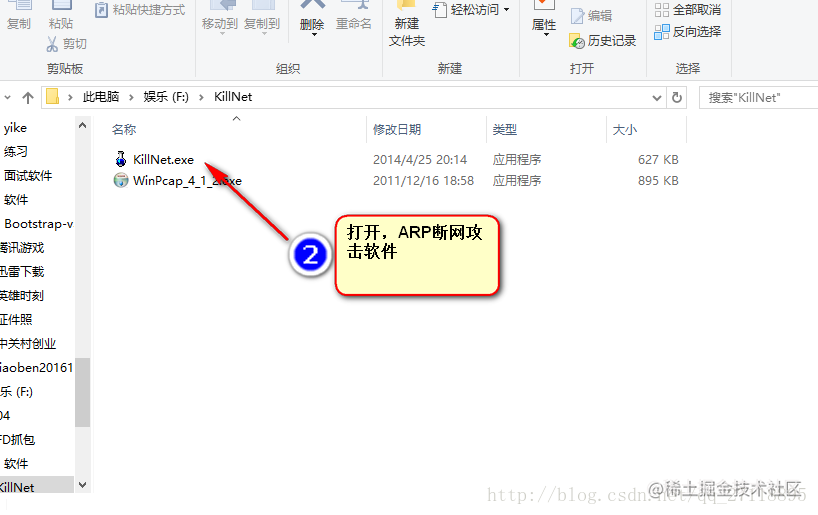Click the WinPcap installer icon
The width and height of the screenshot is (818, 515).
click(121, 181)
